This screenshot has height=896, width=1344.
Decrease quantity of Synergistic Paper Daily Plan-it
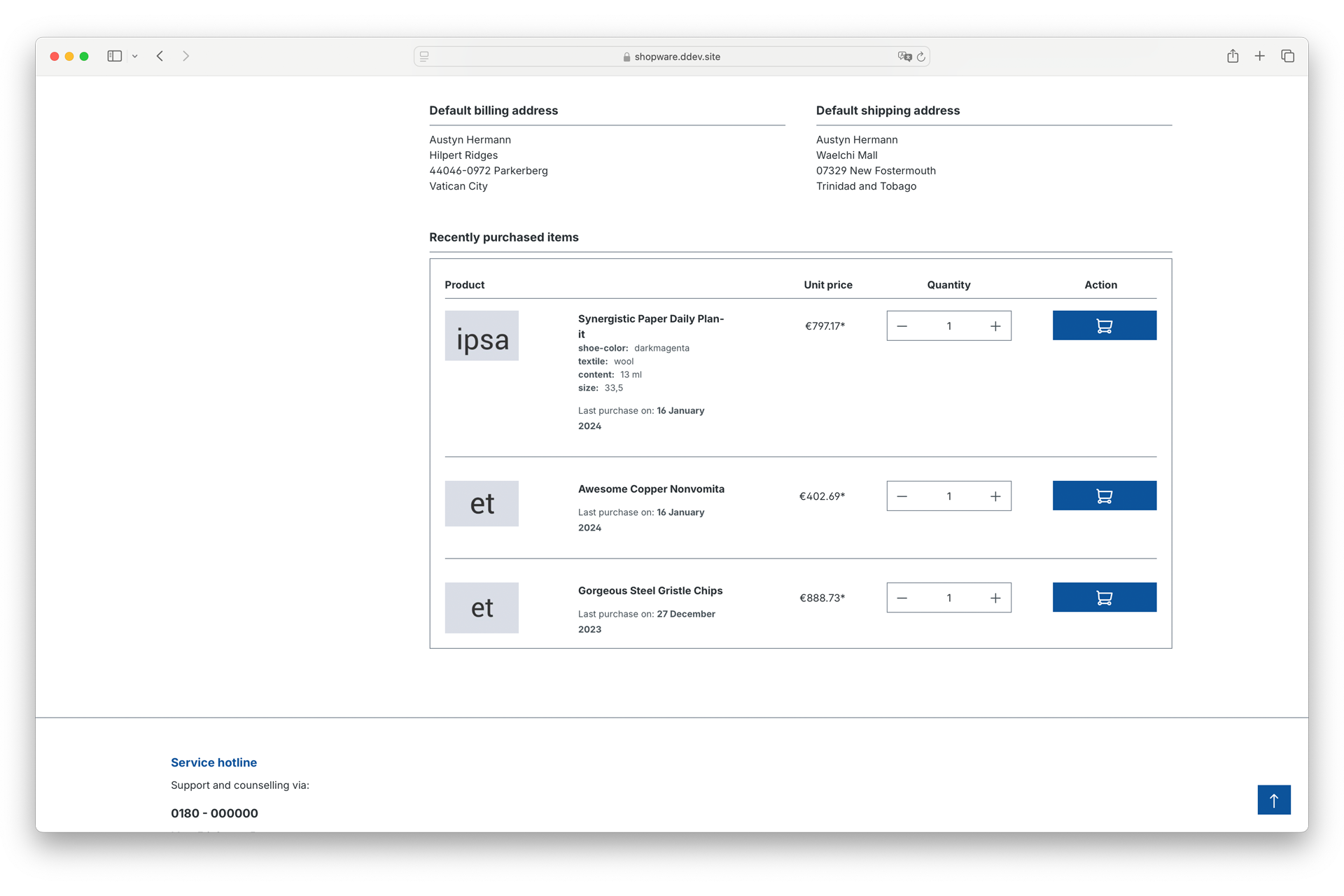point(902,325)
